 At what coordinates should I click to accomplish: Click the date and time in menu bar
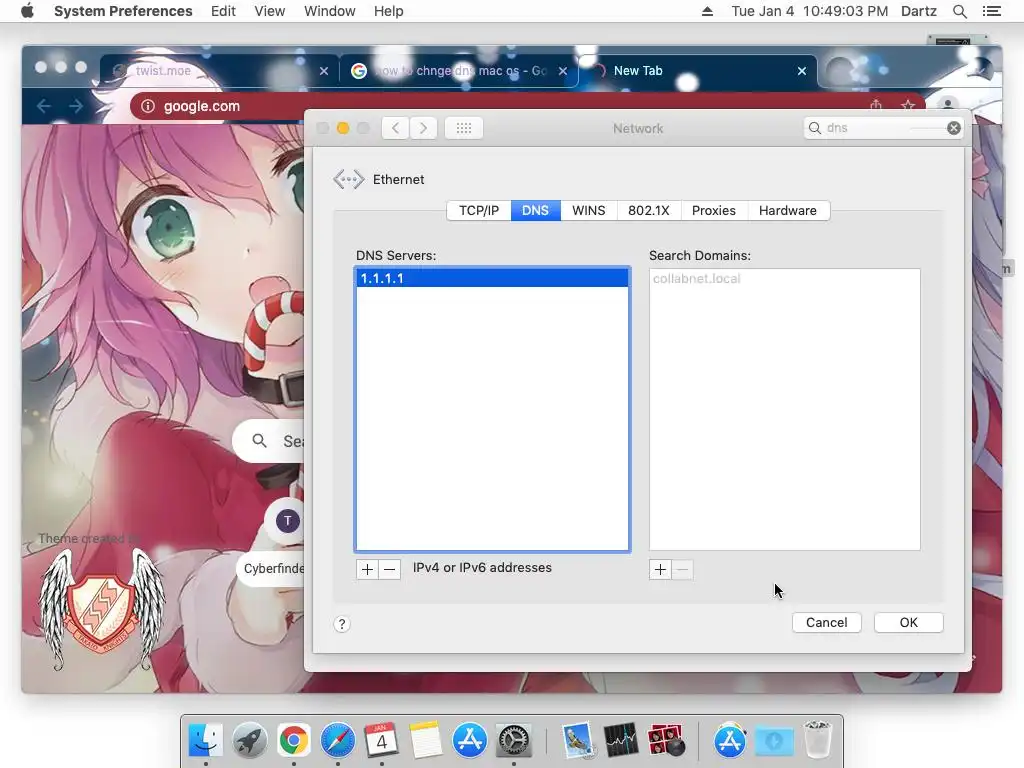click(809, 11)
